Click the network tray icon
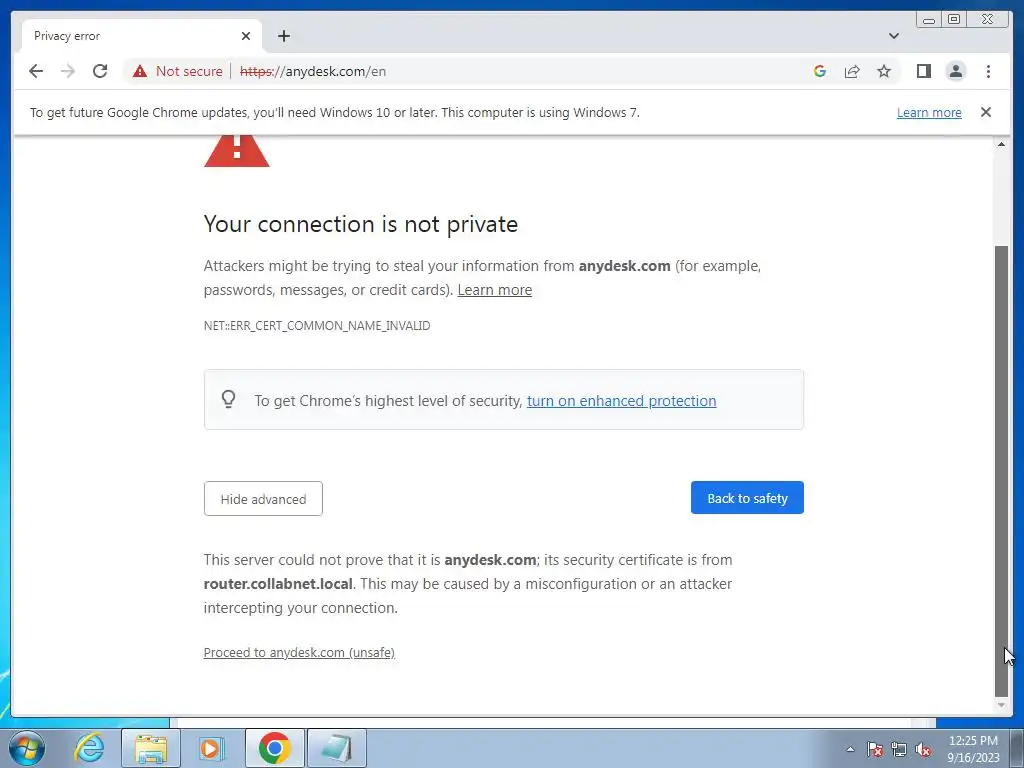1024x768 pixels. click(899, 750)
